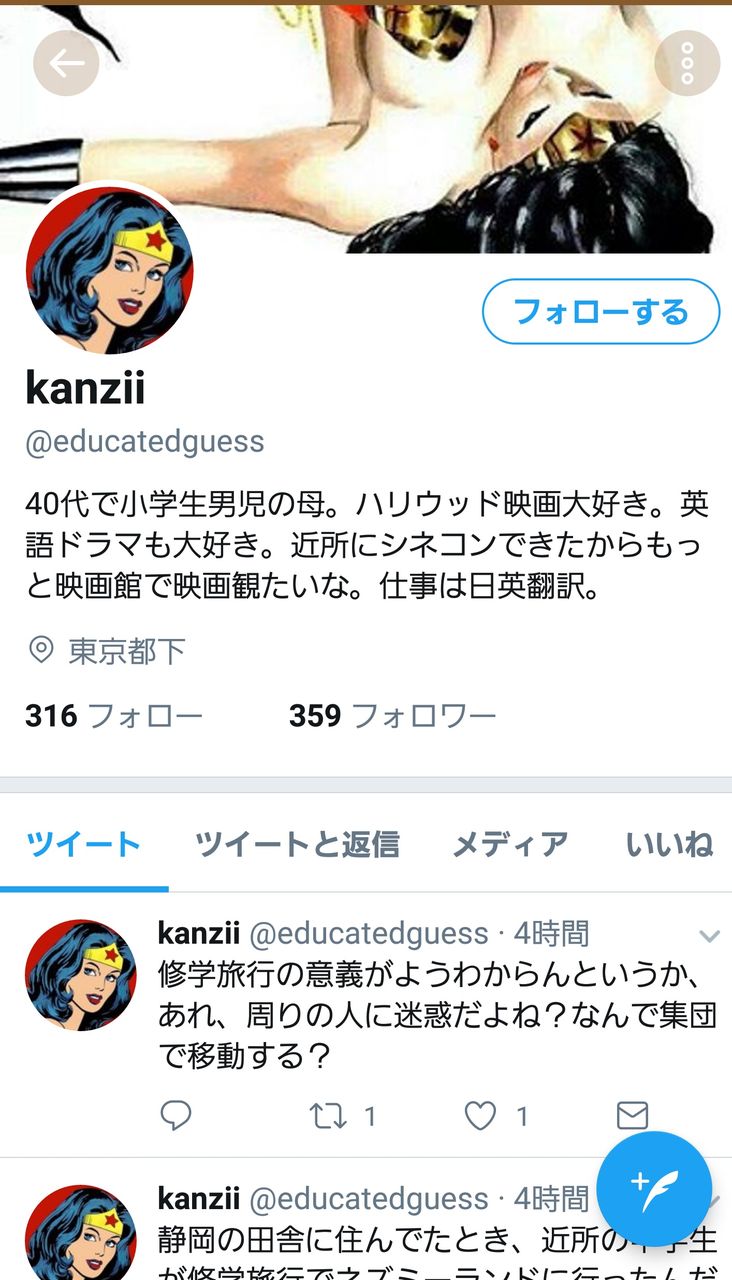Image resolution: width=732 pixels, height=1280 pixels.
Task: Select the ツイート tab
Action: click(x=84, y=845)
